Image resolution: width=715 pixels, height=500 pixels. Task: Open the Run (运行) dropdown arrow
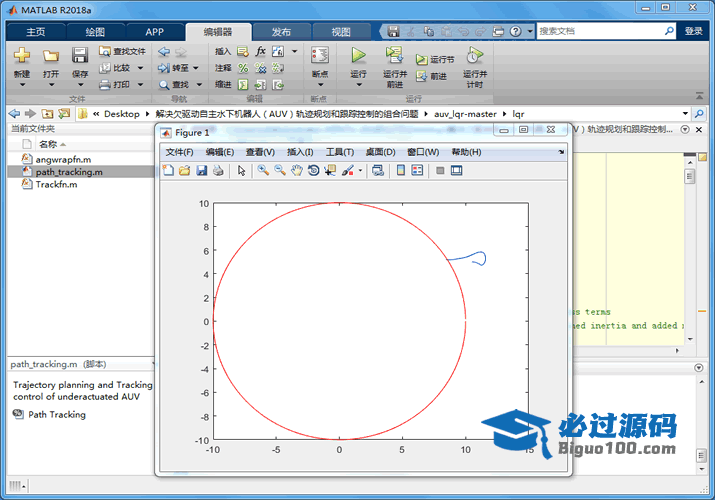pos(359,85)
